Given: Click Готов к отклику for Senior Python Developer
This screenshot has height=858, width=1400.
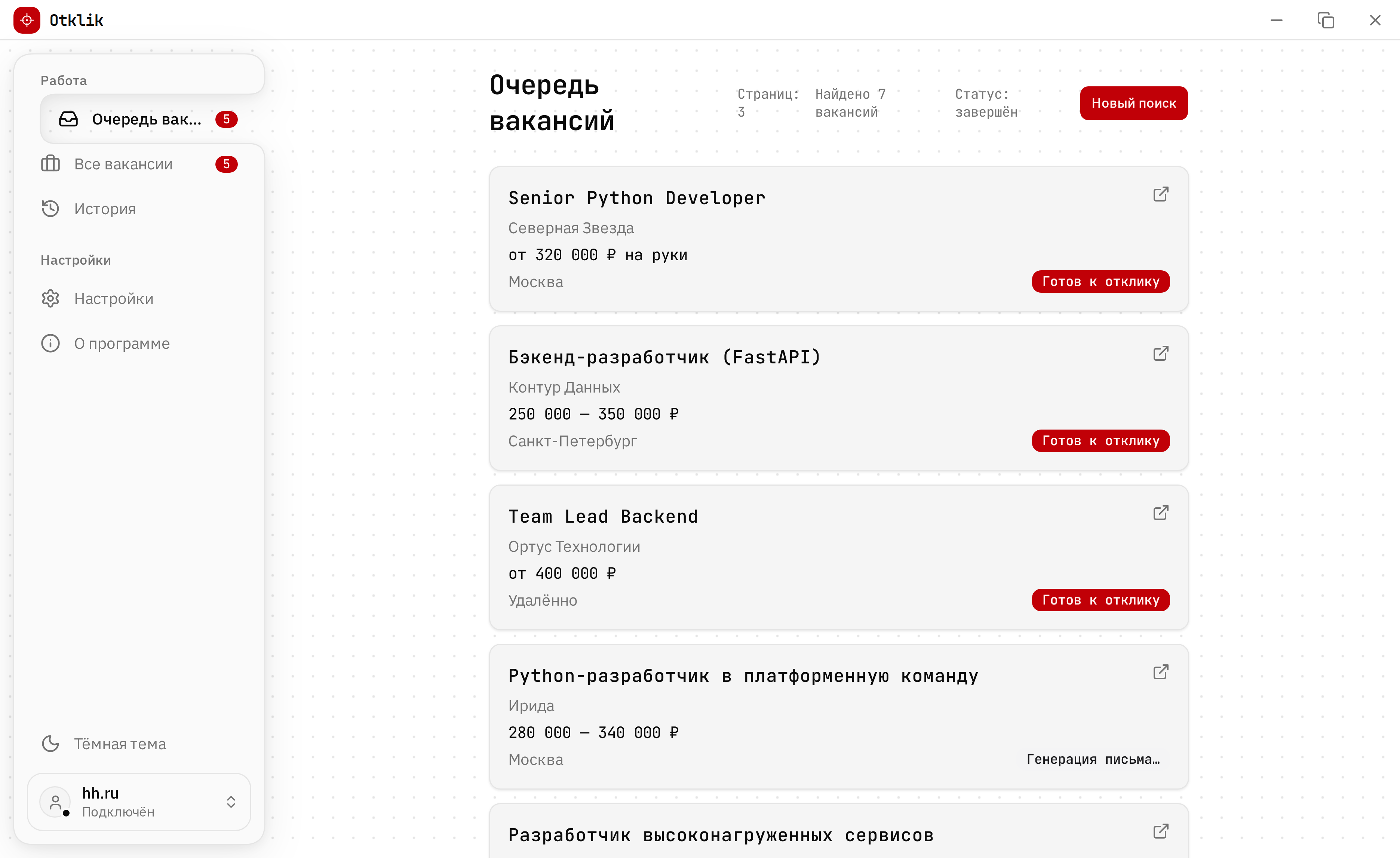Looking at the screenshot, I should click(x=1100, y=282).
